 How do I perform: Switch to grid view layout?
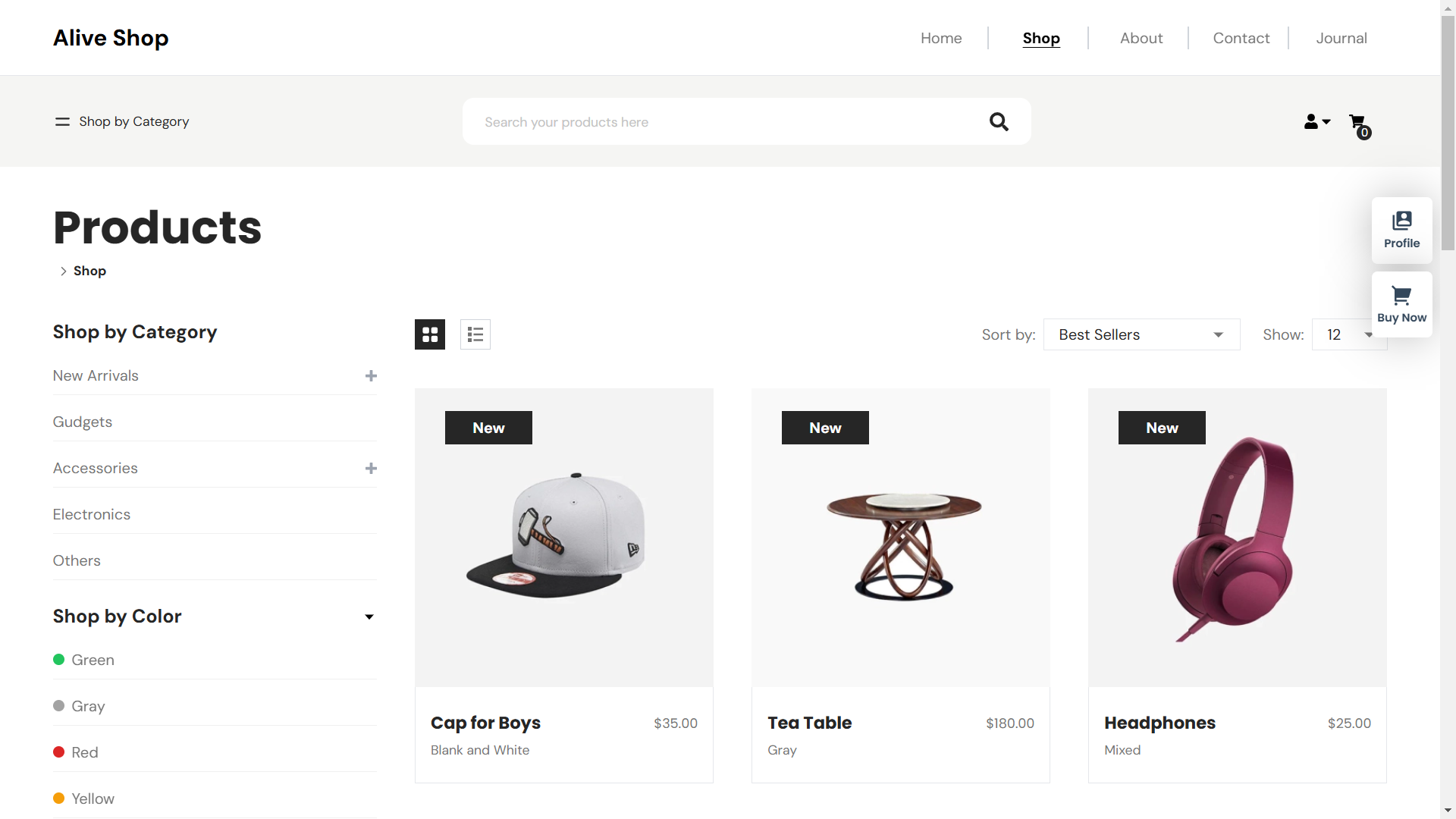pyautogui.click(x=430, y=334)
